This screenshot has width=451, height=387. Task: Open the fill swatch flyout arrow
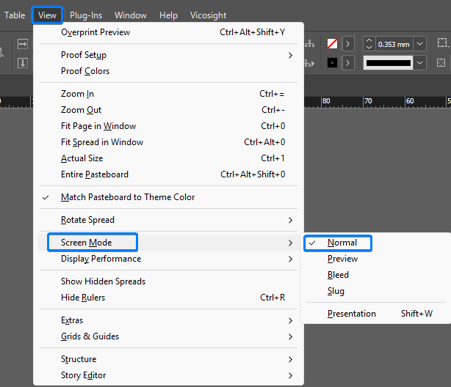tap(348, 44)
